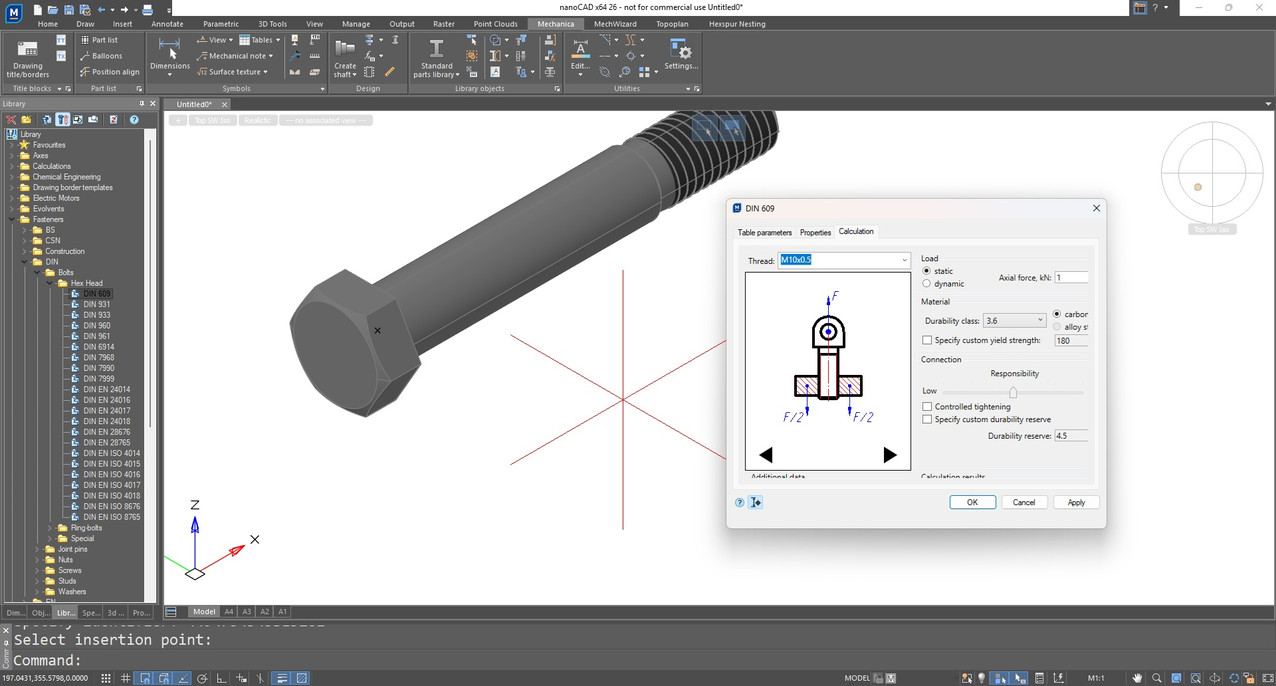Open the Durability class dropdown
This screenshot has height=686, width=1276.
pos(1040,321)
